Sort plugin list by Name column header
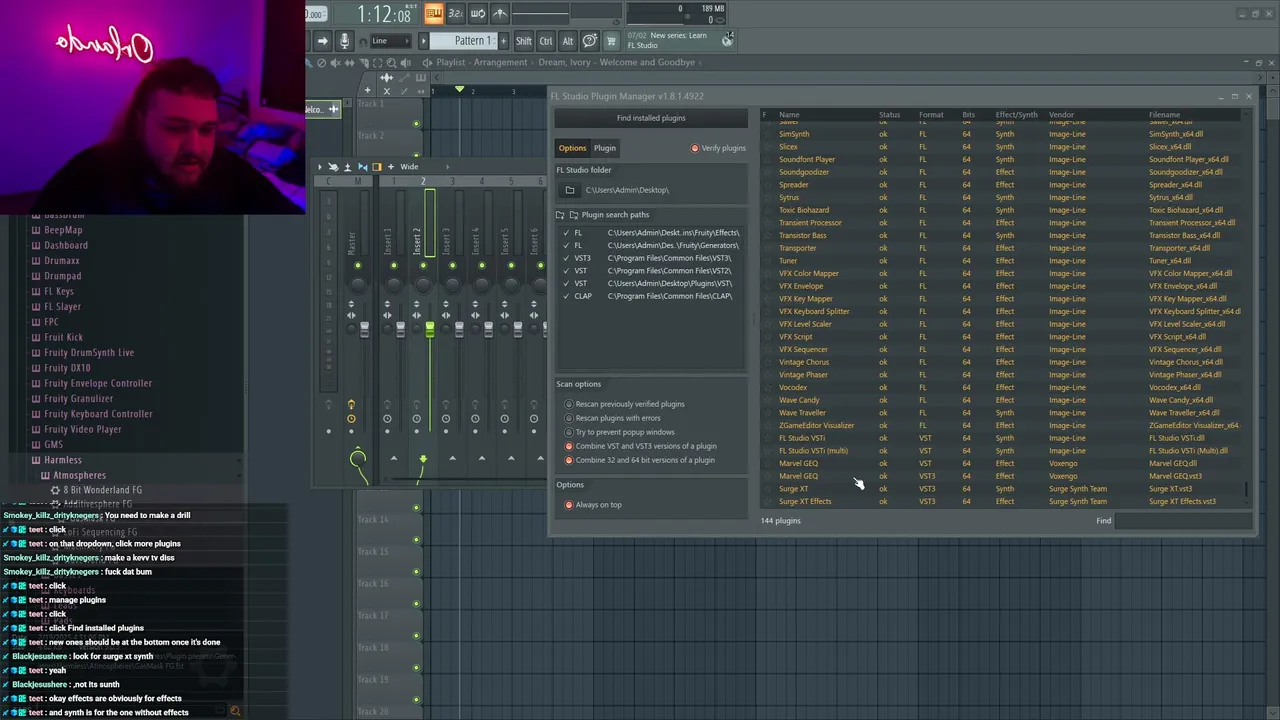Image resolution: width=1280 pixels, height=720 pixels. 789,115
